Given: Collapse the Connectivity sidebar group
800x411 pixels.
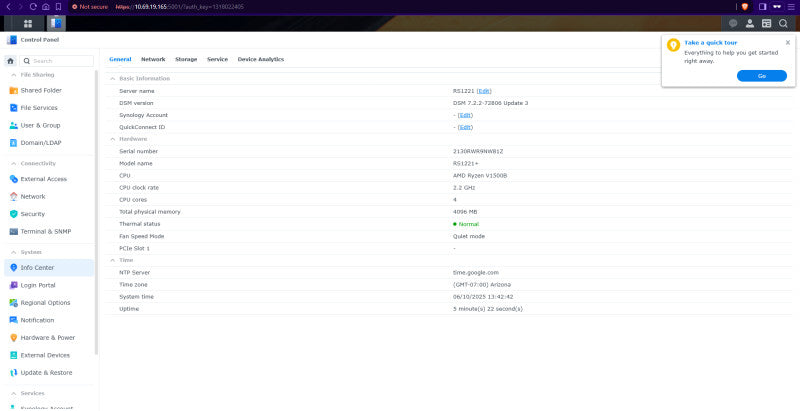Looking at the screenshot, I should click(14, 164).
